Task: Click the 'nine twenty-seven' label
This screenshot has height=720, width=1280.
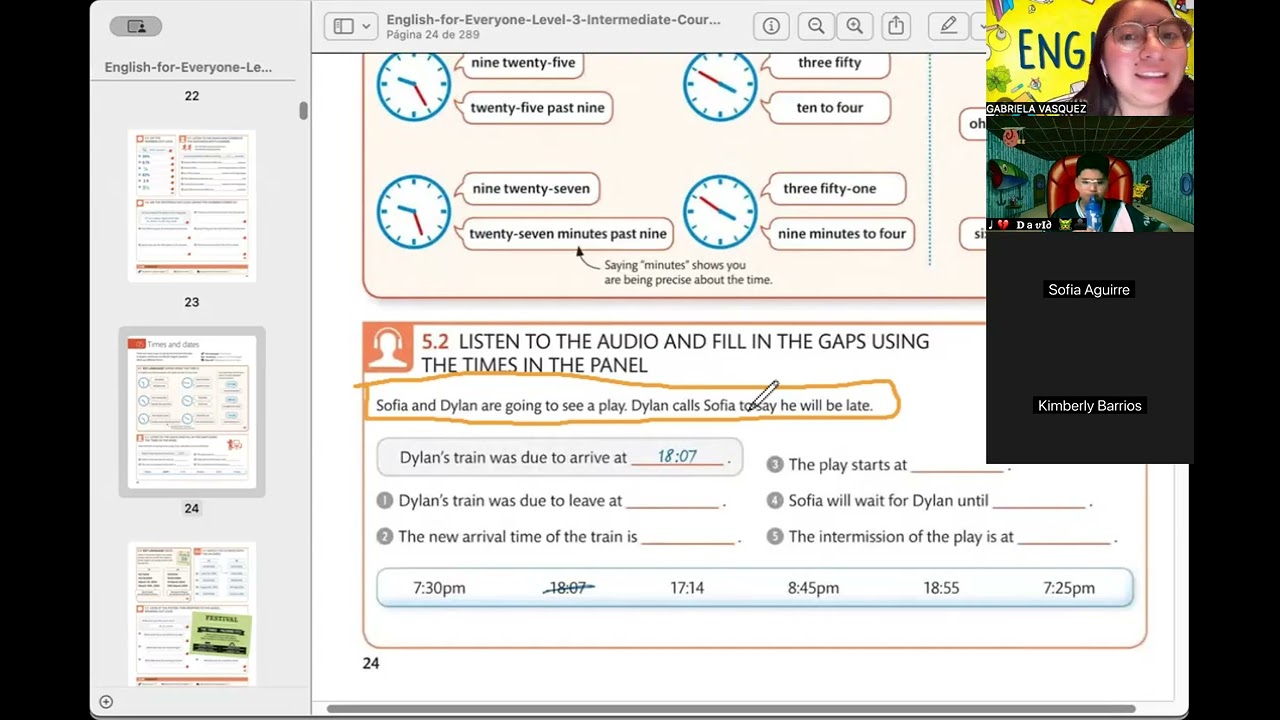Action: pyautogui.click(x=531, y=189)
